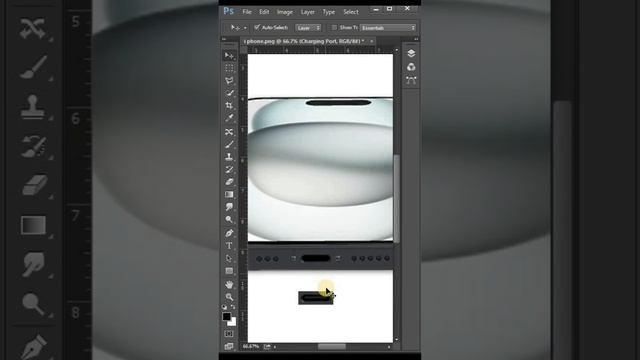Select the Smudge tool

[229, 207]
